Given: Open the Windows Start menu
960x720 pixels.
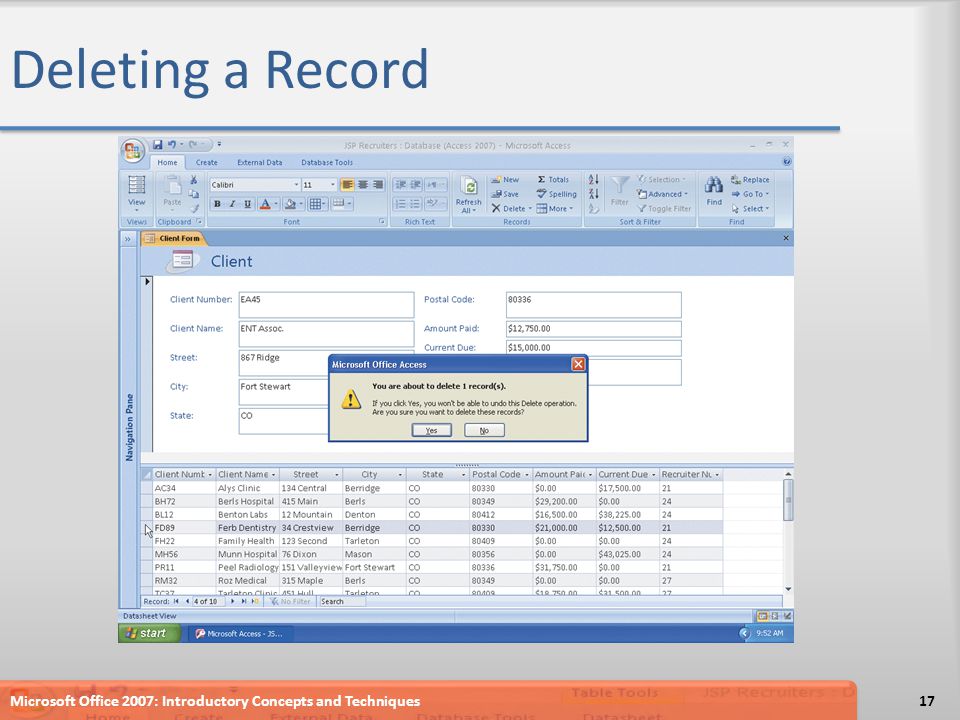Looking at the screenshot, I should [149, 633].
